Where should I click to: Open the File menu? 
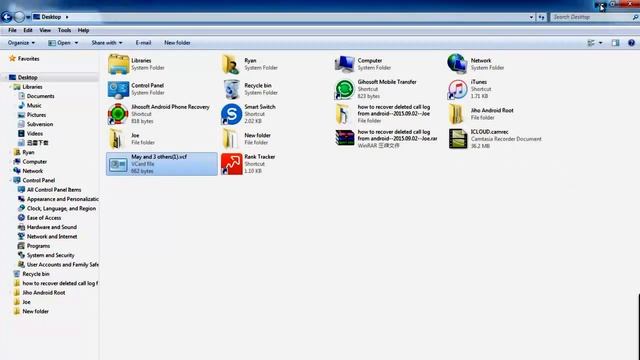(12, 30)
